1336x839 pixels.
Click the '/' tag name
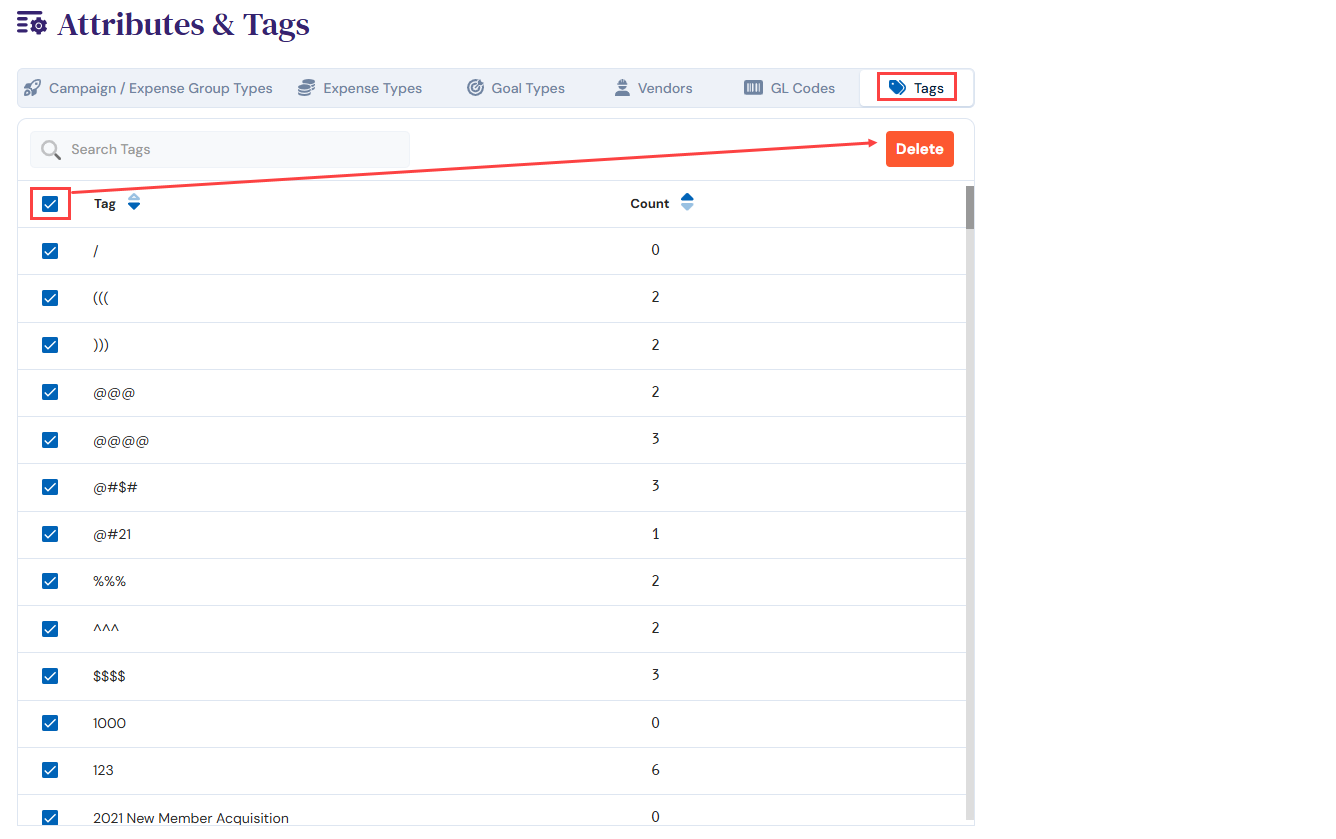[96, 251]
